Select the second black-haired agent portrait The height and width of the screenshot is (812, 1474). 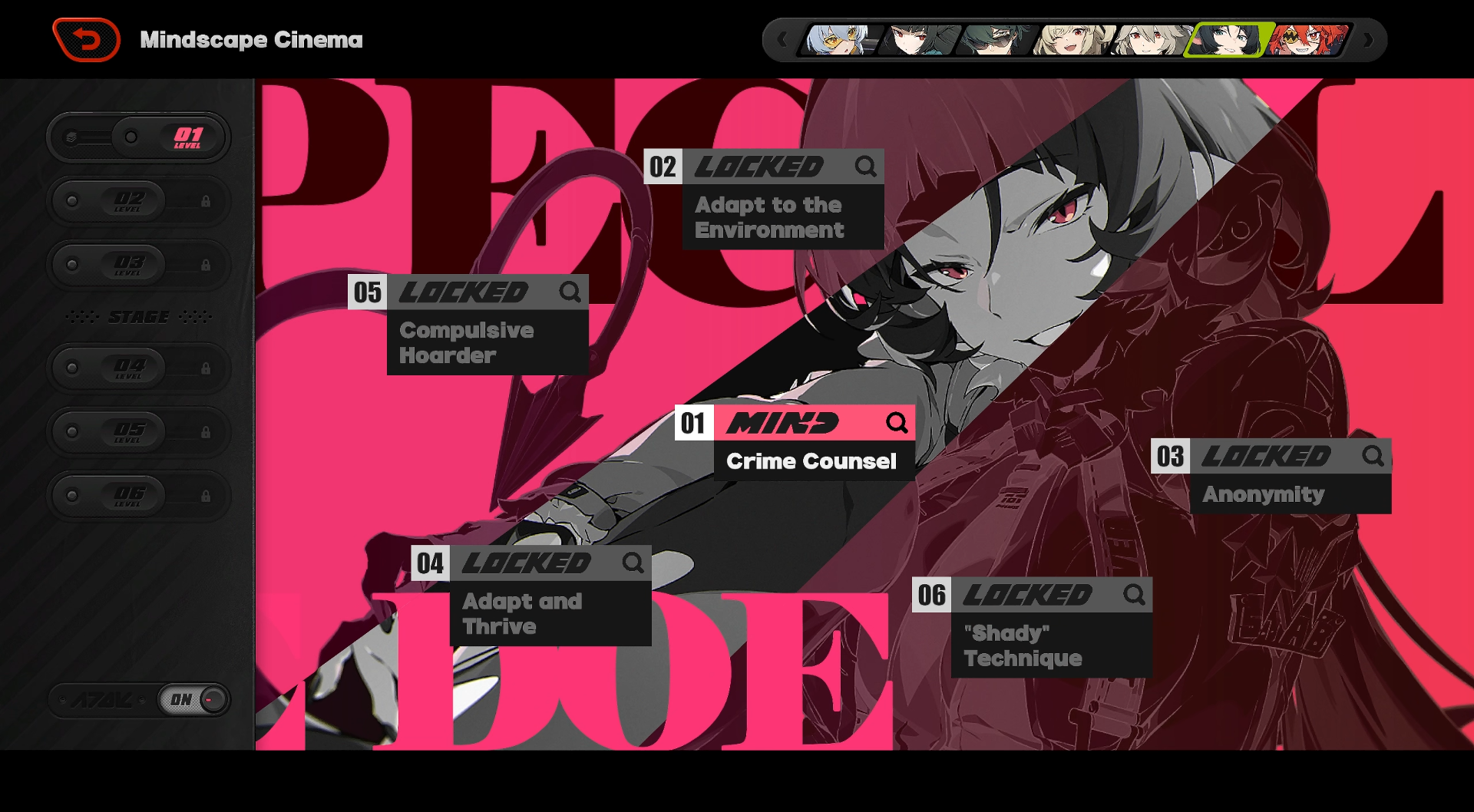(x=918, y=40)
